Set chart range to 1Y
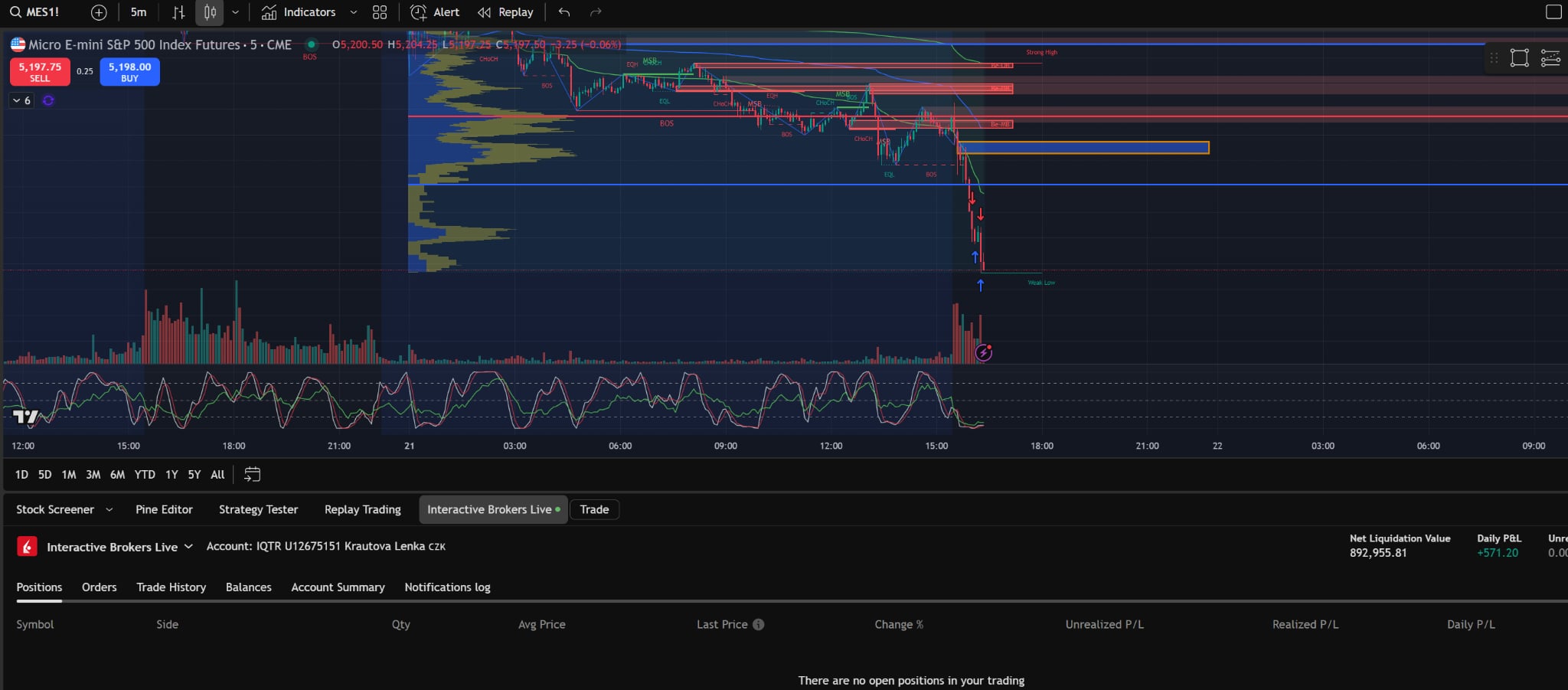 coord(171,475)
